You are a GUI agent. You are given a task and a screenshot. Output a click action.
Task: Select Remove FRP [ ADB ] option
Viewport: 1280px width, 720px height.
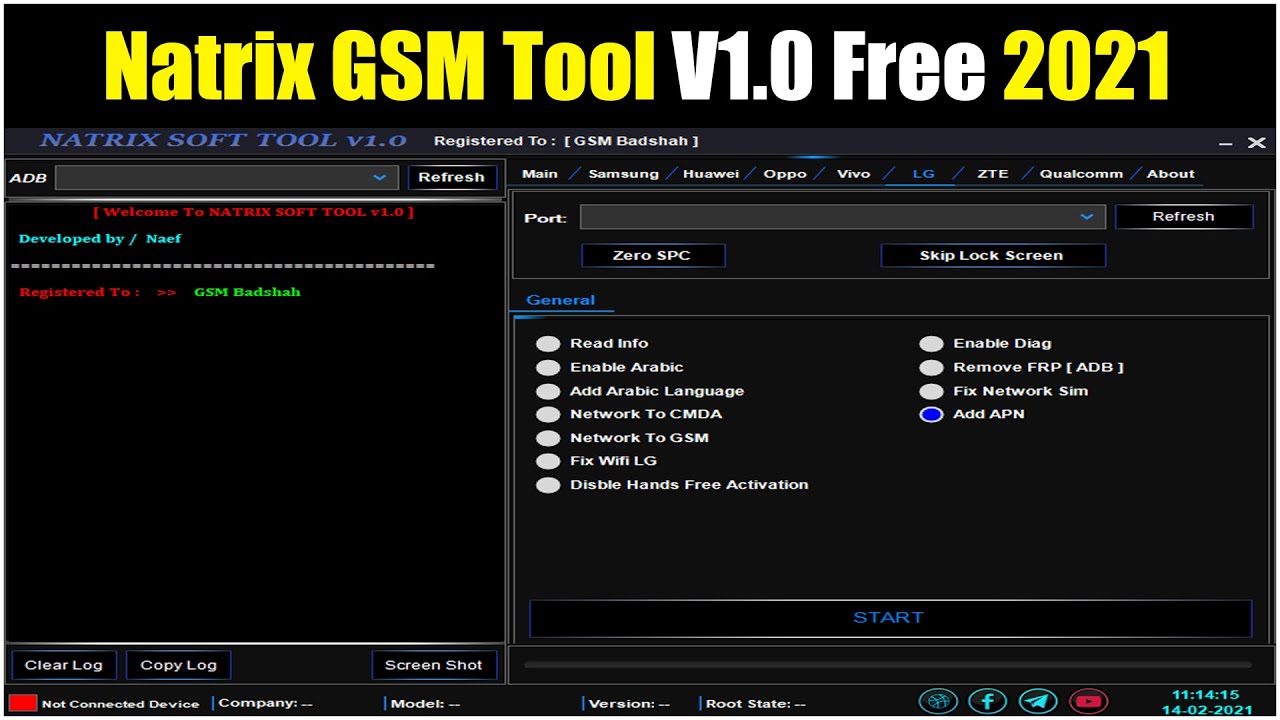(x=1021, y=367)
